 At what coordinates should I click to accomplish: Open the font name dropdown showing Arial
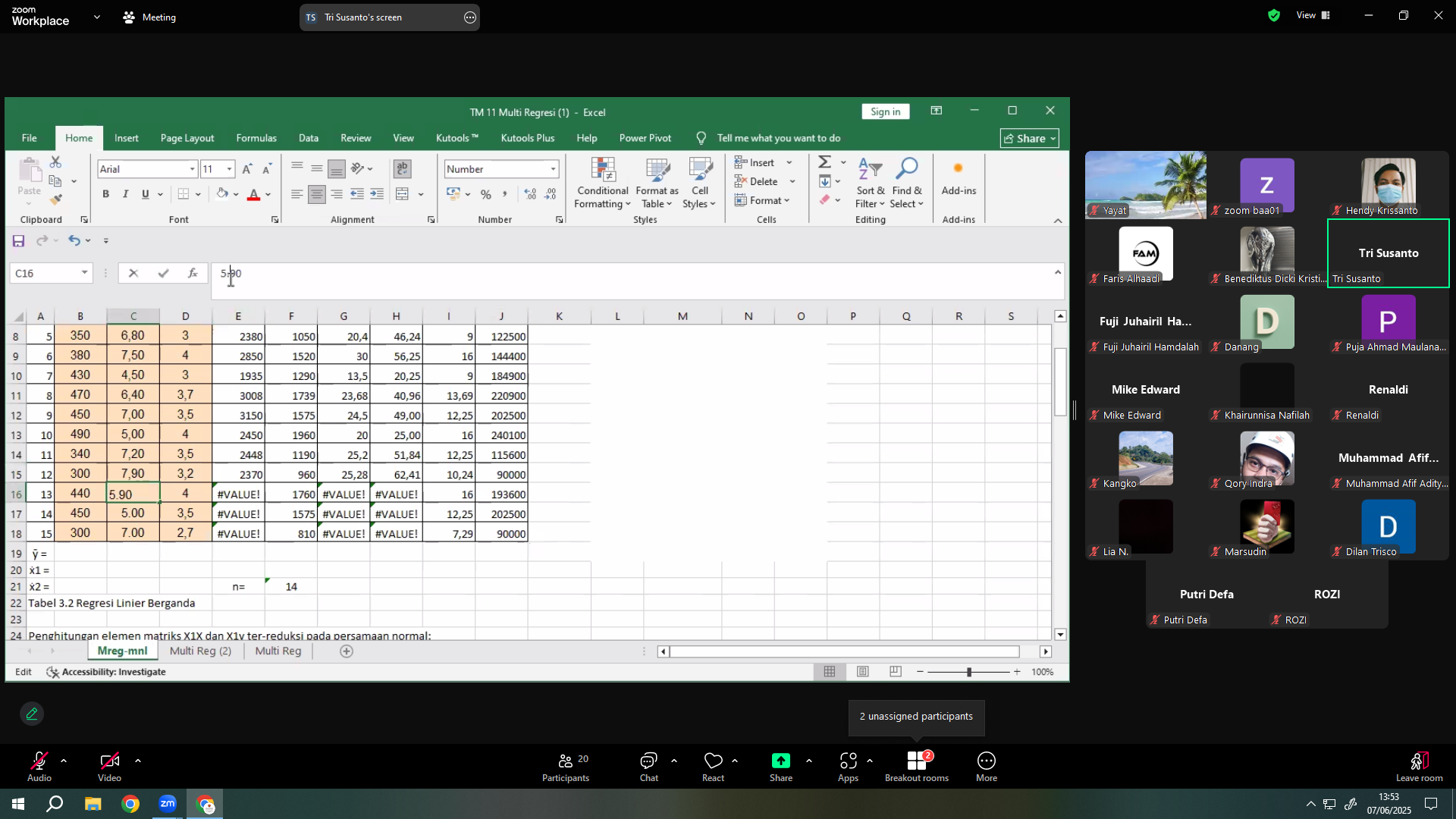tap(193, 169)
